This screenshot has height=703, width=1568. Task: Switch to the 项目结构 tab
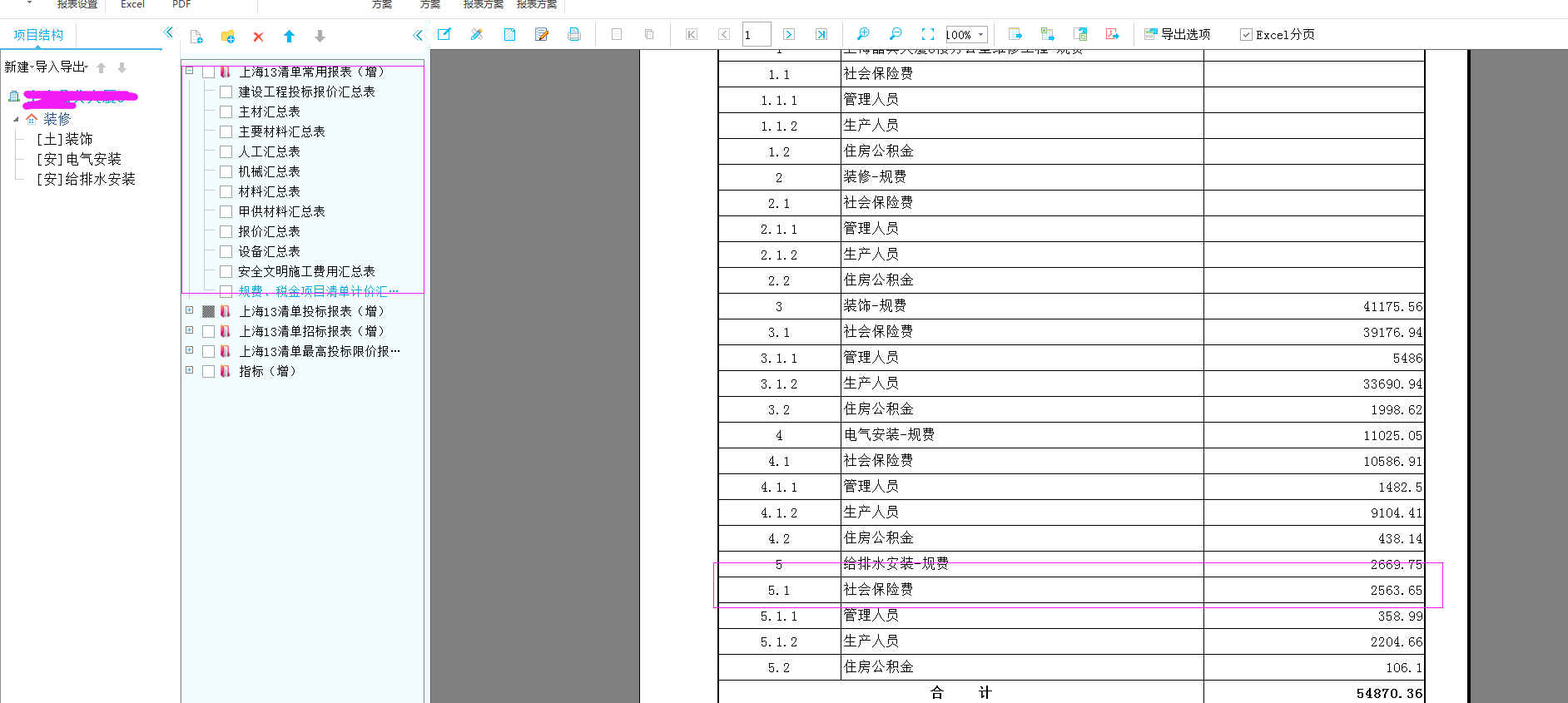click(x=38, y=35)
